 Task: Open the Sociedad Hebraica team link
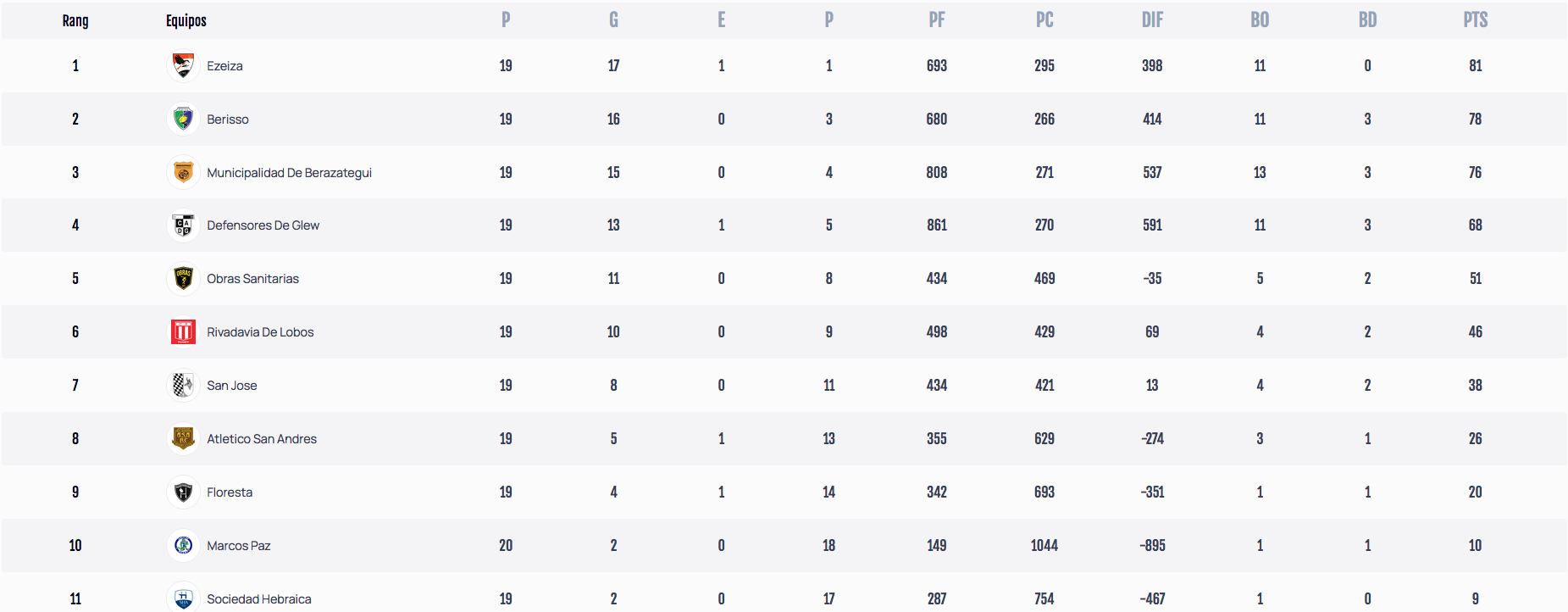click(x=258, y=599)
